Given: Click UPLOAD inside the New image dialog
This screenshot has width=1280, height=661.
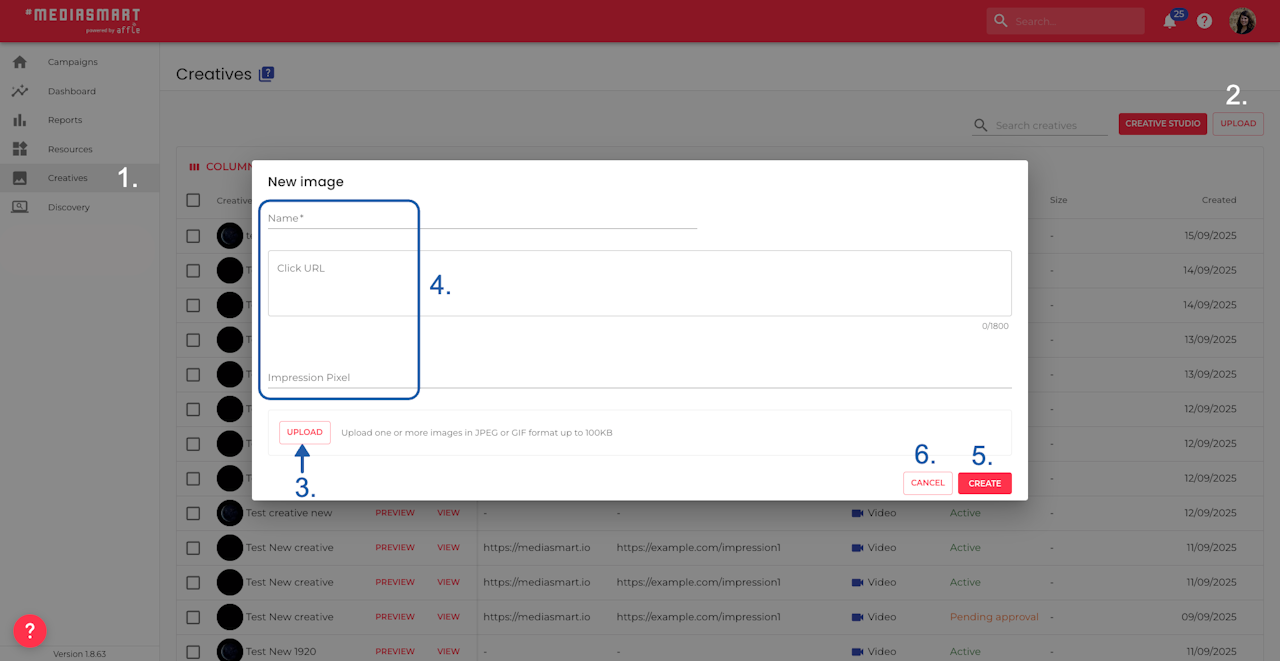Looking at the screenshot, I should [305, 432].
